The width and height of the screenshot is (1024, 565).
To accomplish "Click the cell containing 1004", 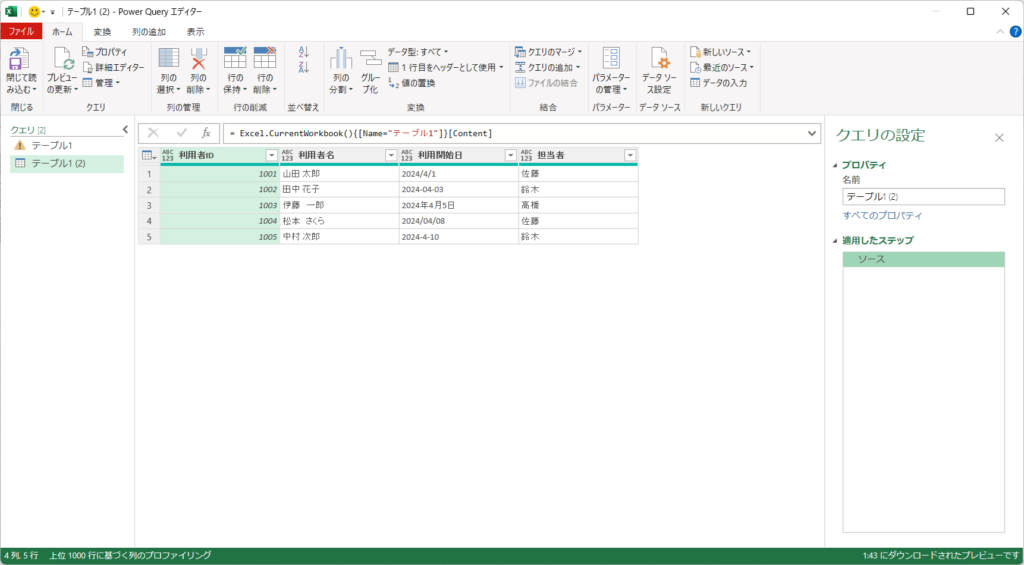I will click(x=219, y=221).
